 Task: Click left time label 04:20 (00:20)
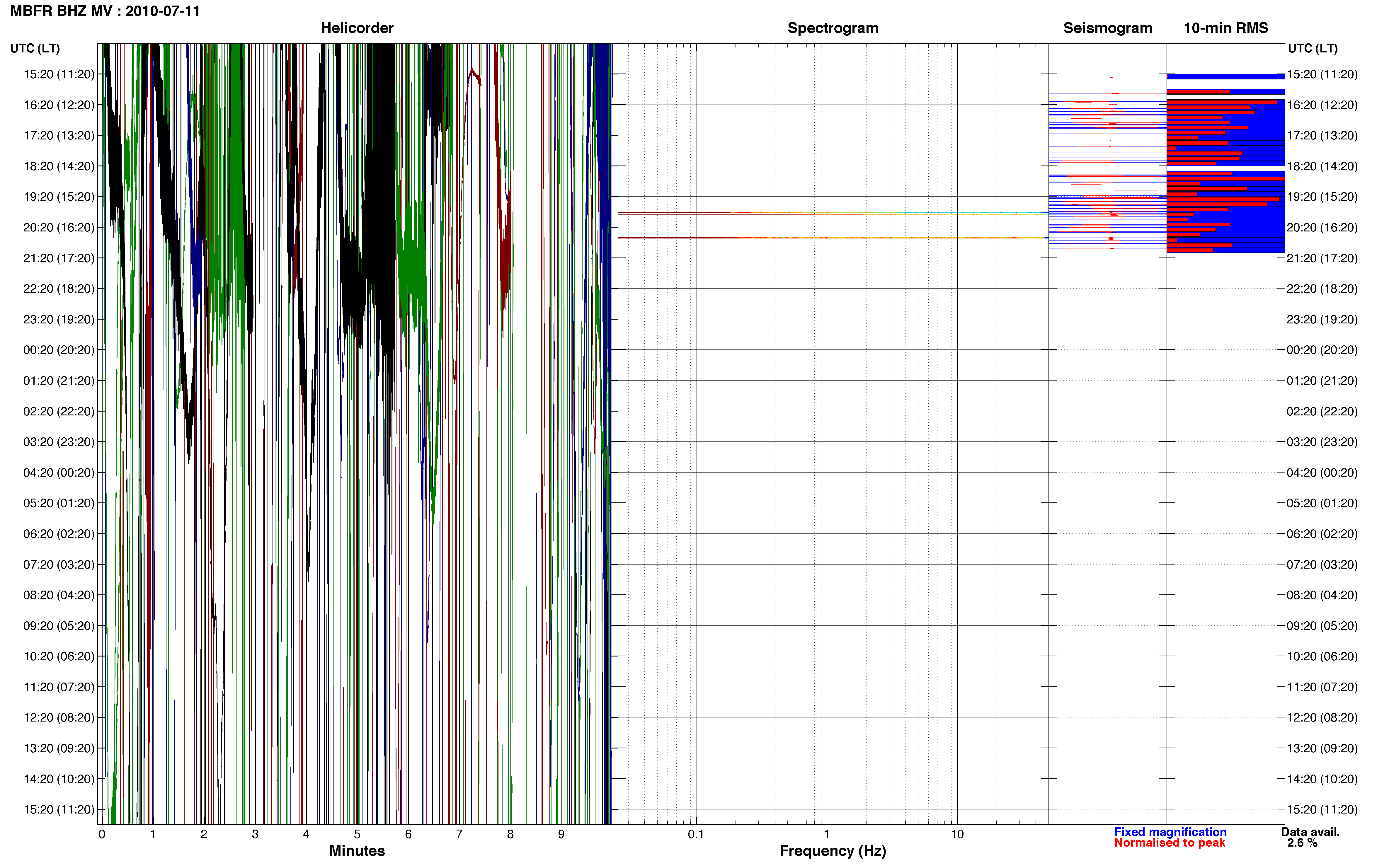point(59,473)
